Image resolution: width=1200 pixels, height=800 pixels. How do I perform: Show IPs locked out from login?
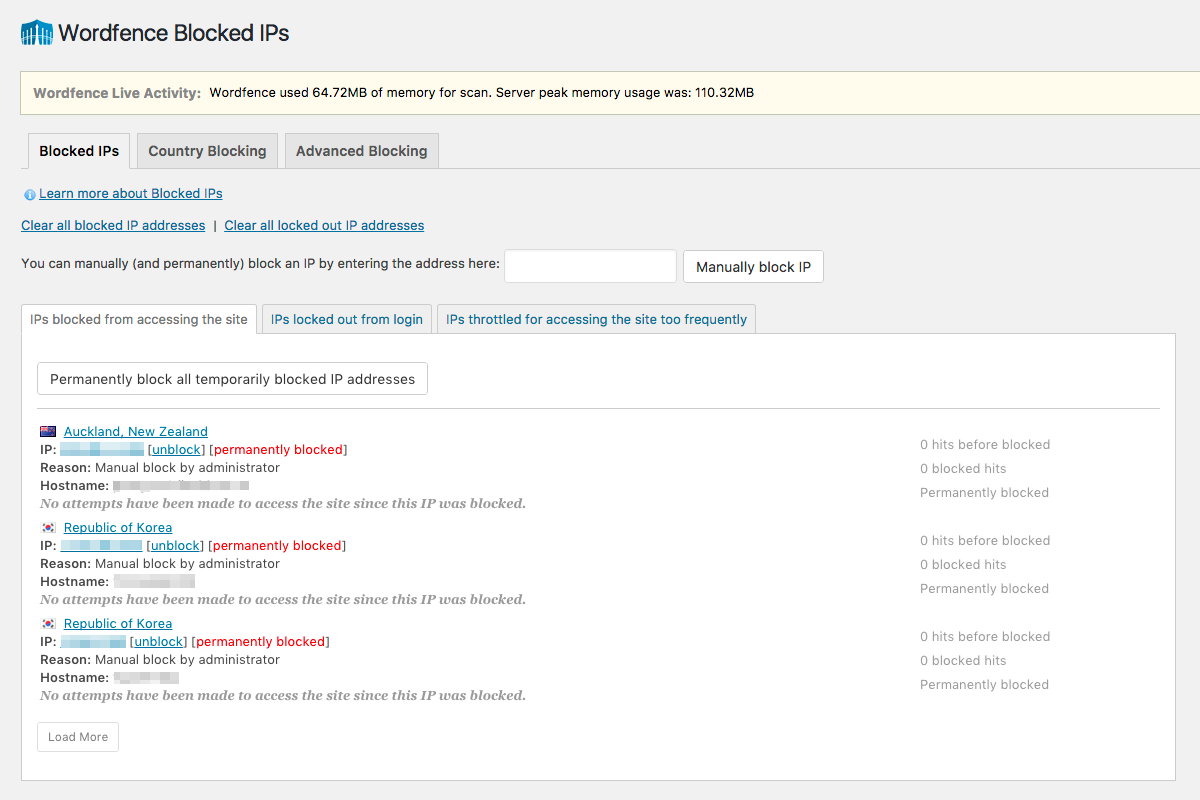tap(346, 320)
